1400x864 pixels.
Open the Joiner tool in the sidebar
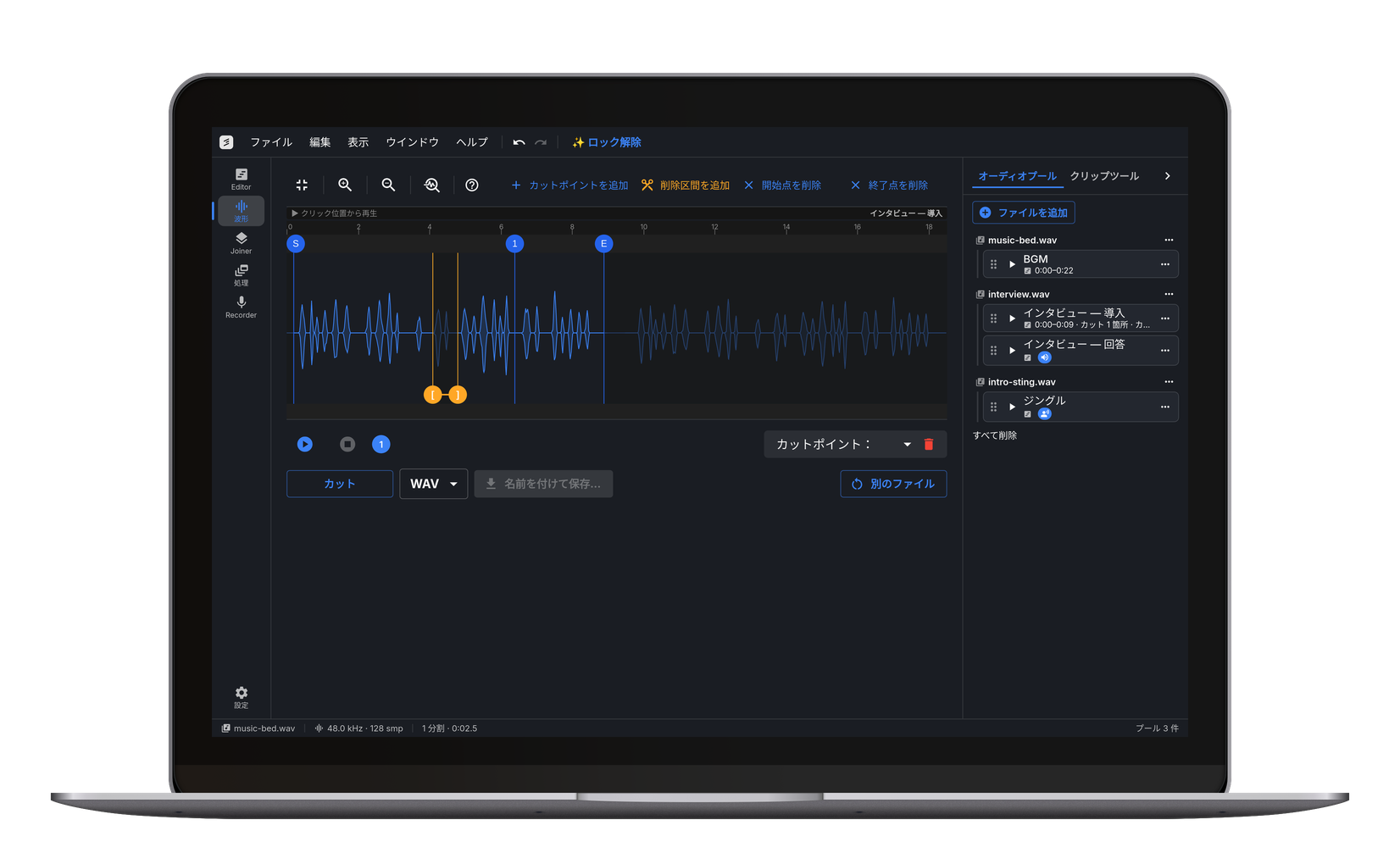(x=241, y=243)
